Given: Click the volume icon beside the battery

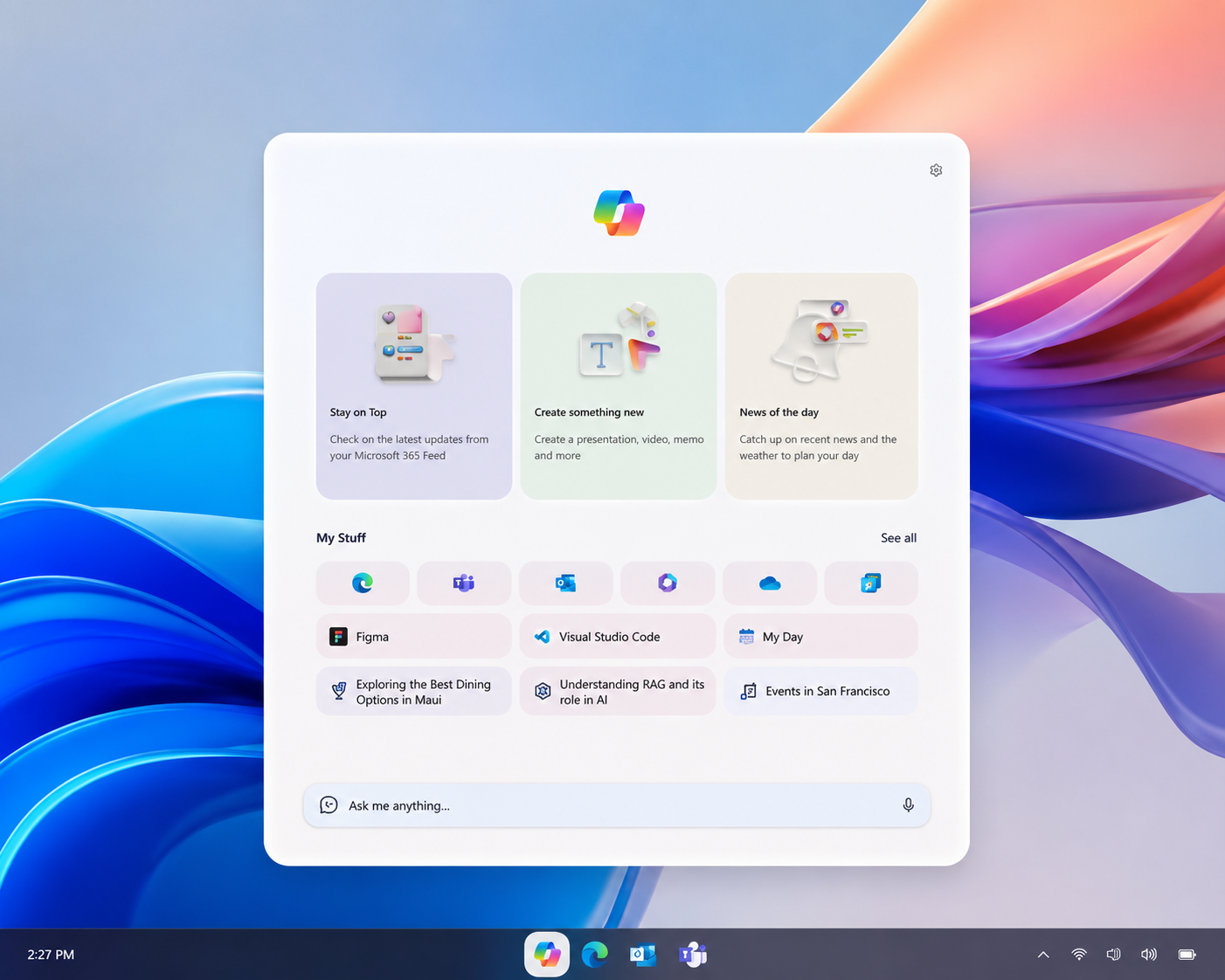Looking at the screenshot, I should click(1149, 955).
